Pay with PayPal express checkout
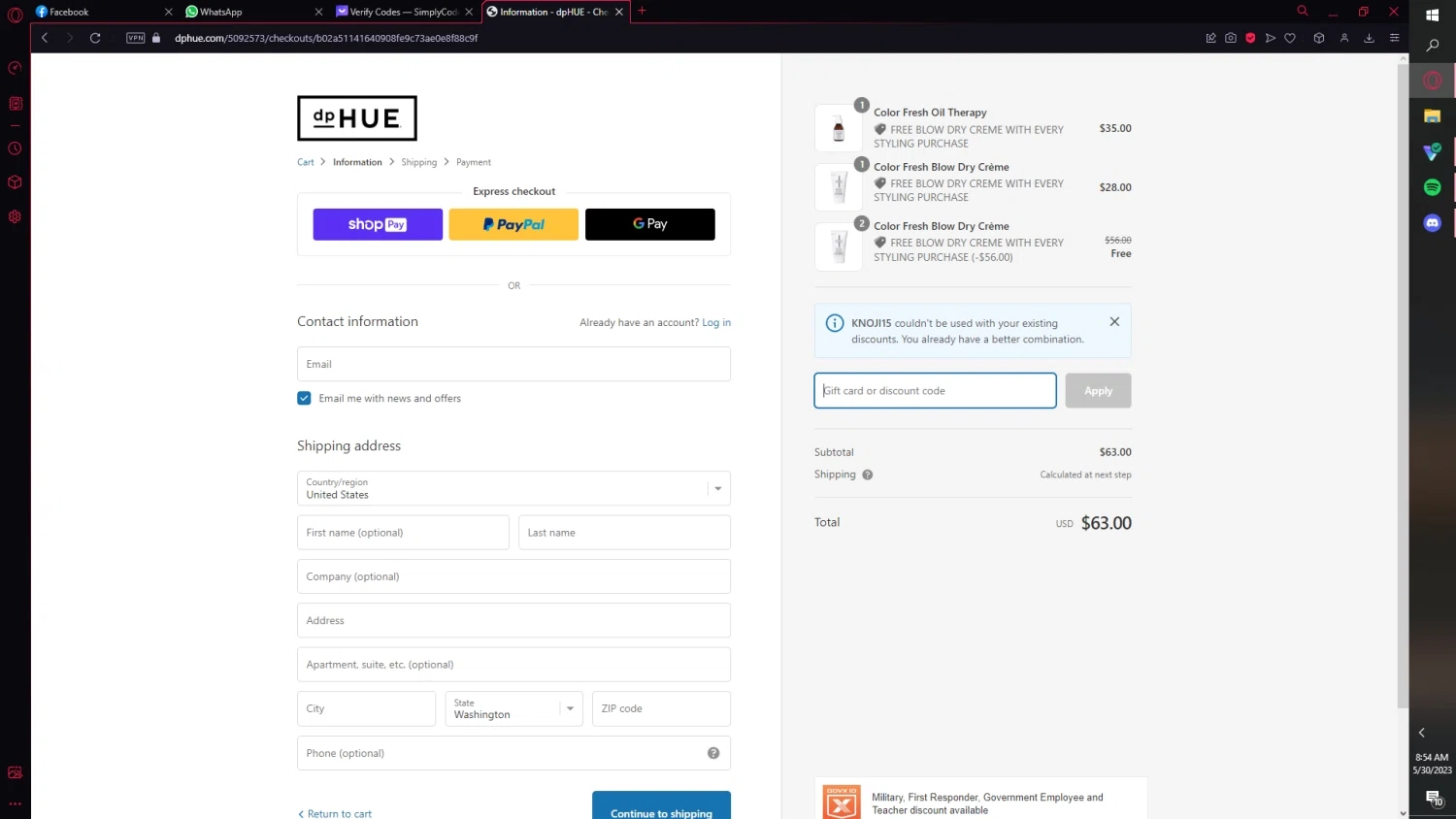The width and height of the screenshot is (1456, 819). [513, 224]
